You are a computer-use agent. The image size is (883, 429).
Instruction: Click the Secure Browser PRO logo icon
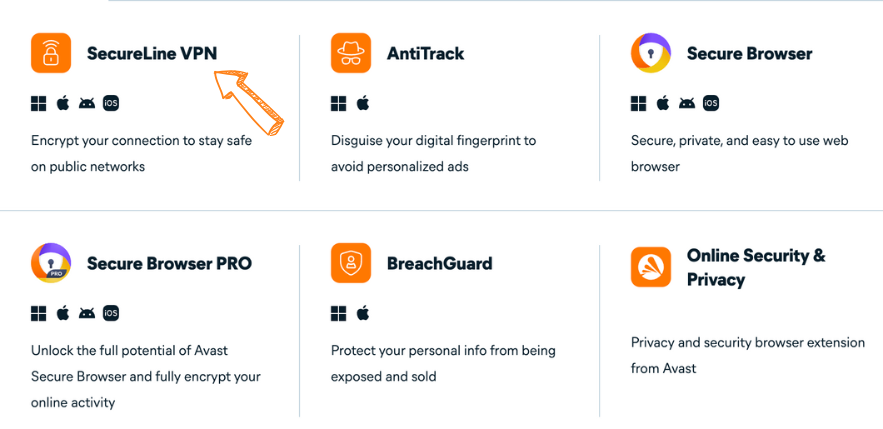tap(51, 263)
